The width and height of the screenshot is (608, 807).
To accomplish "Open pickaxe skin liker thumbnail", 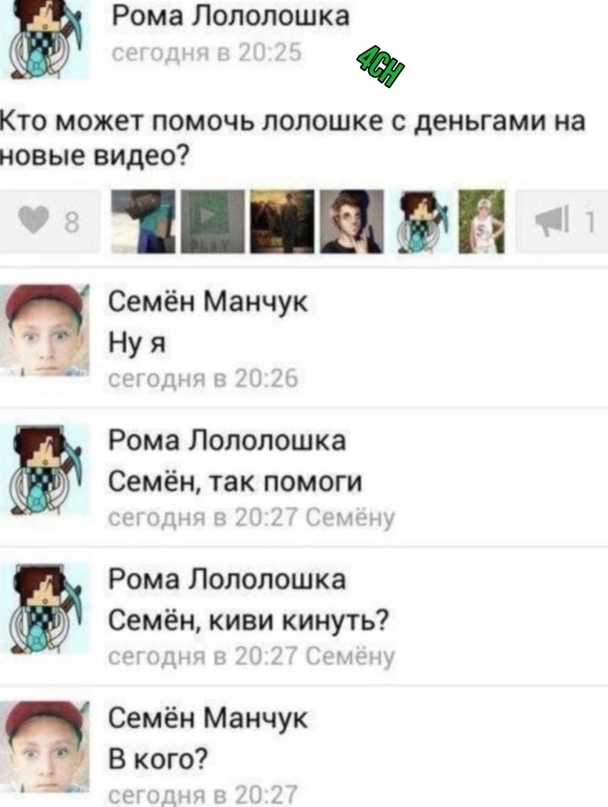I will (x=422, y=221).
